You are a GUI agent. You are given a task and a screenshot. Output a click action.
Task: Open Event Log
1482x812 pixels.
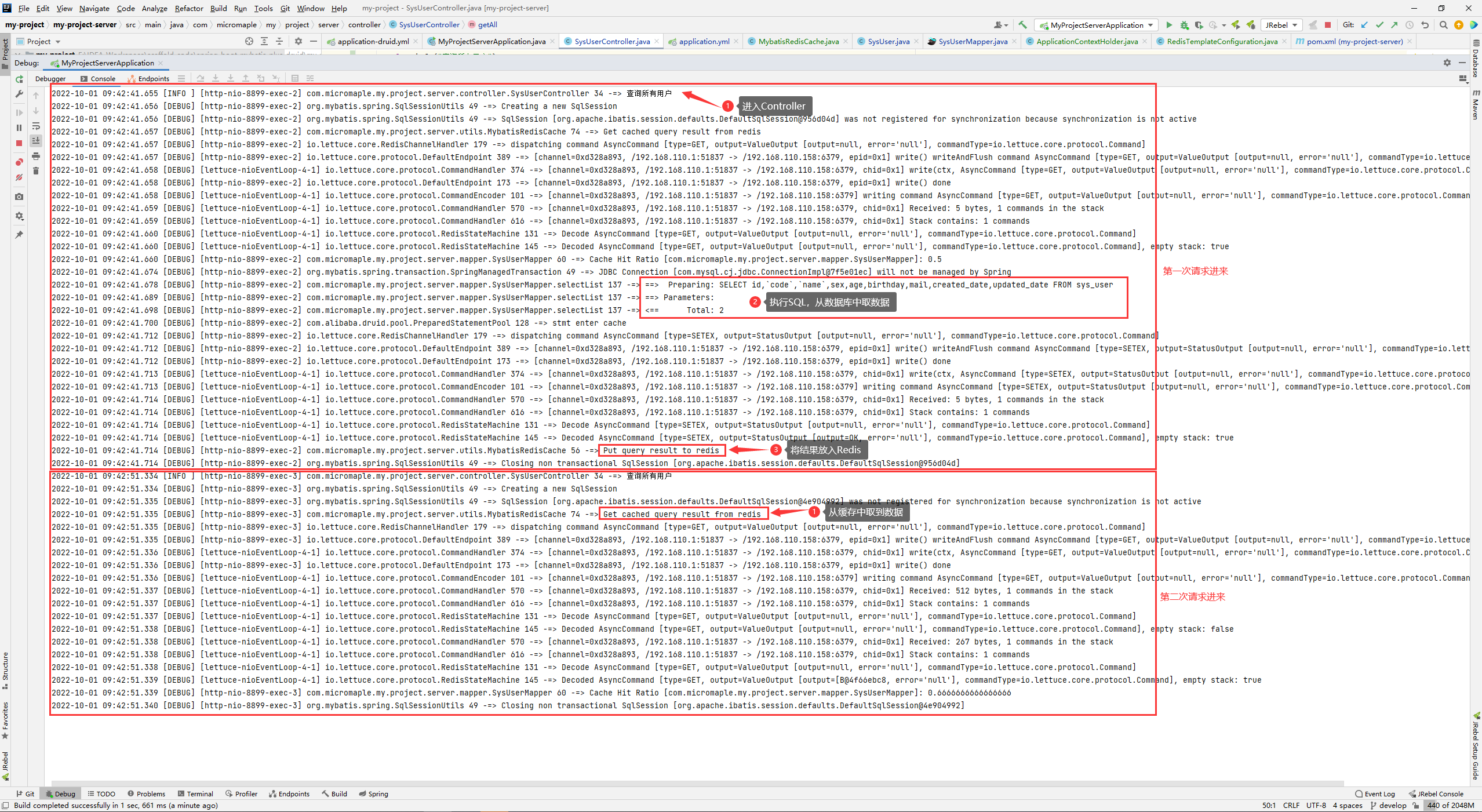[1375, 794]
